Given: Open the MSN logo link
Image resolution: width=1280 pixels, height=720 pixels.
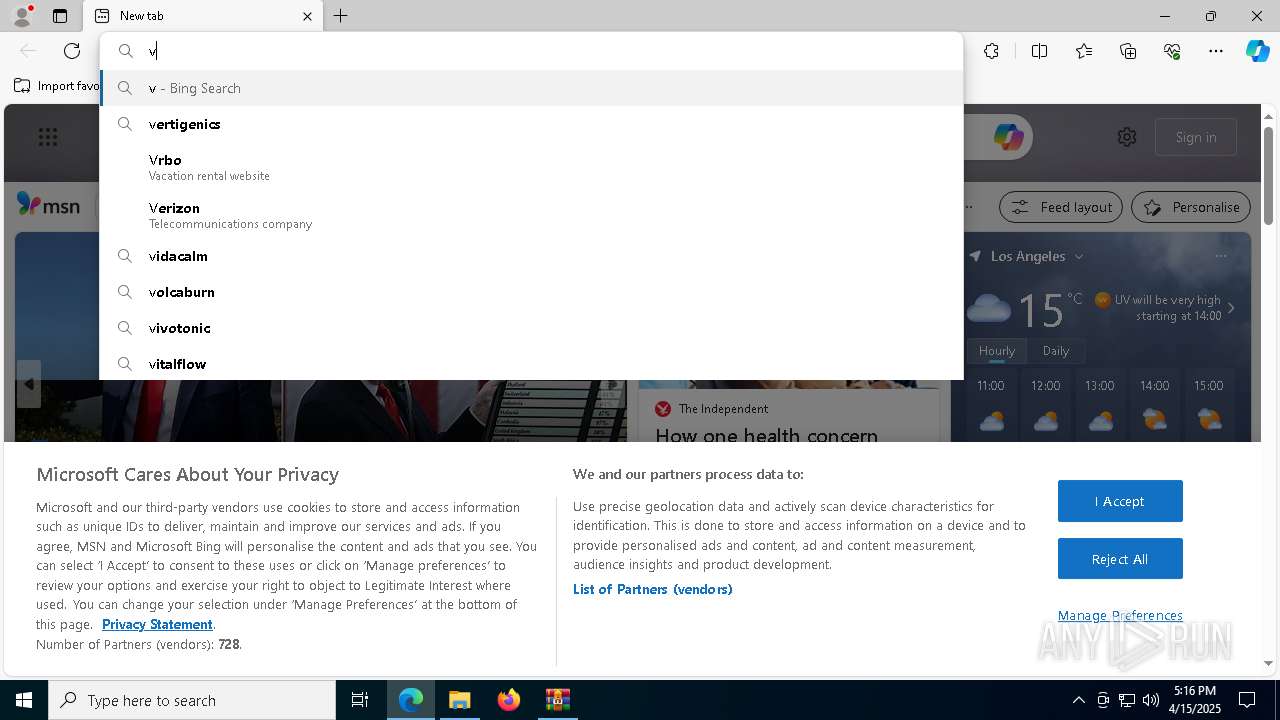Looking at the screenshot, I should pyautogui.click(x=48, y=205).
